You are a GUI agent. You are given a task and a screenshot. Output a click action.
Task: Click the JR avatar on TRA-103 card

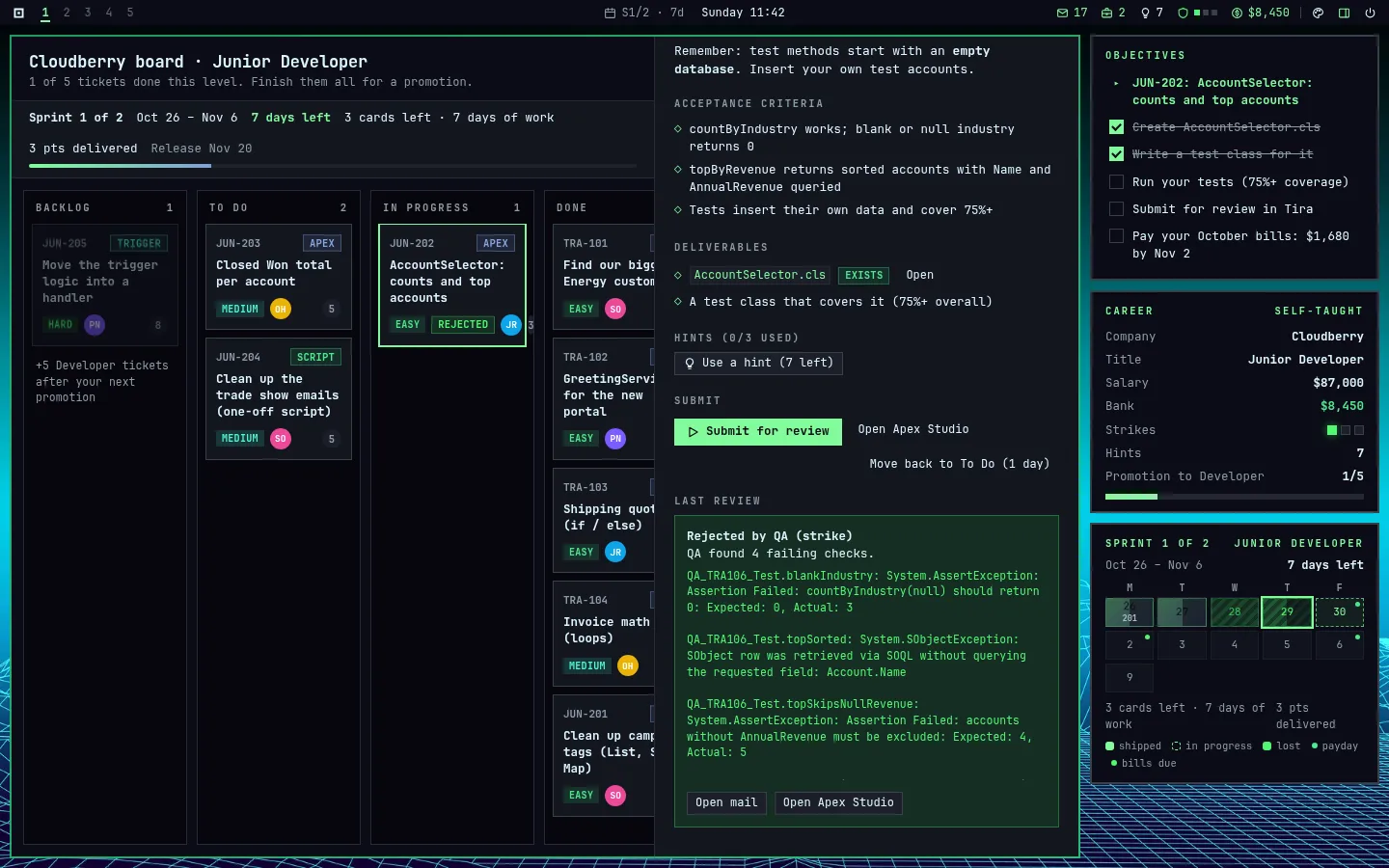click(615, 553)
